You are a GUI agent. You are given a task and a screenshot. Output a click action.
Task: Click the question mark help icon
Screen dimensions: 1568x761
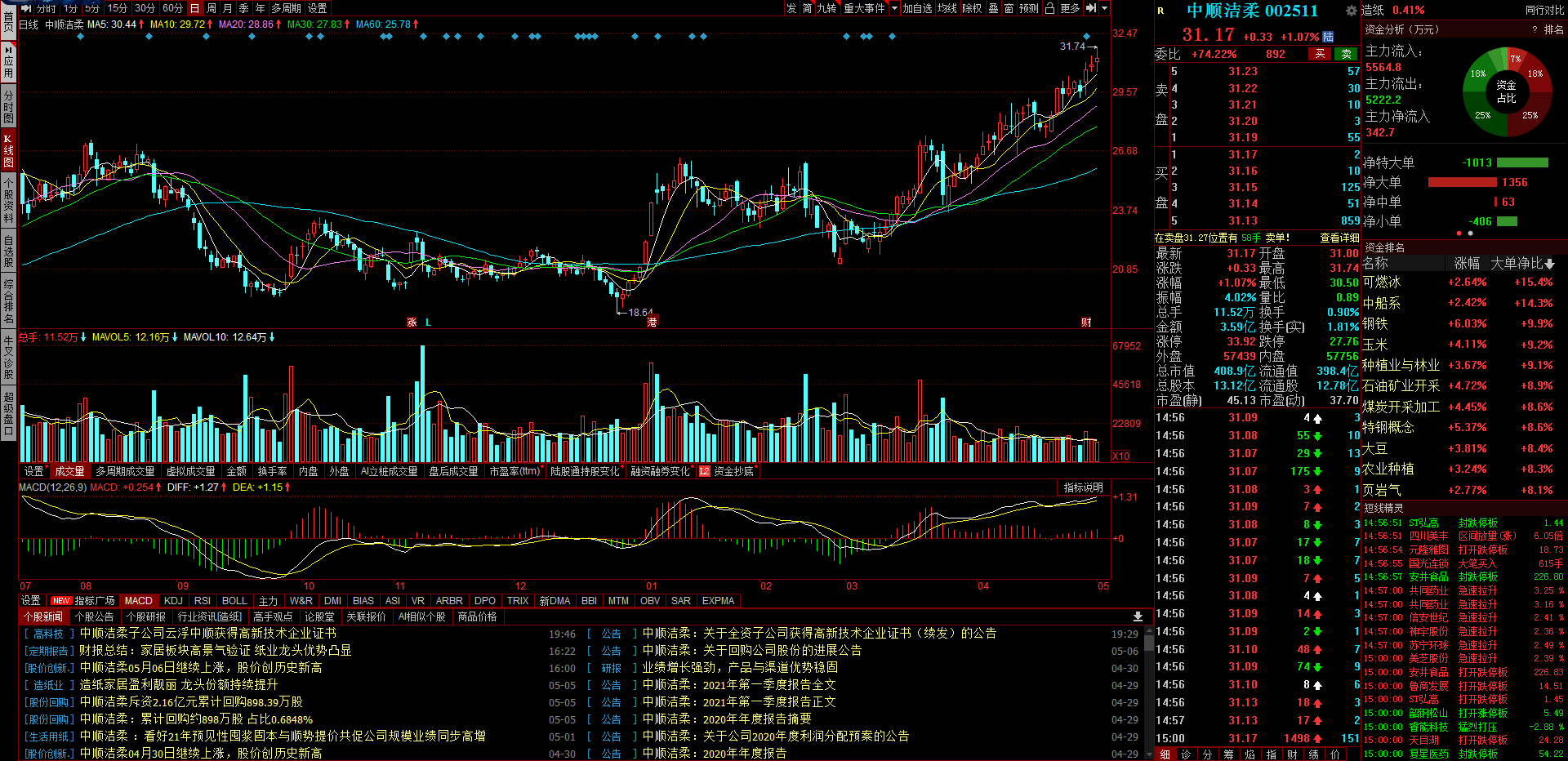coord(1535,29)
